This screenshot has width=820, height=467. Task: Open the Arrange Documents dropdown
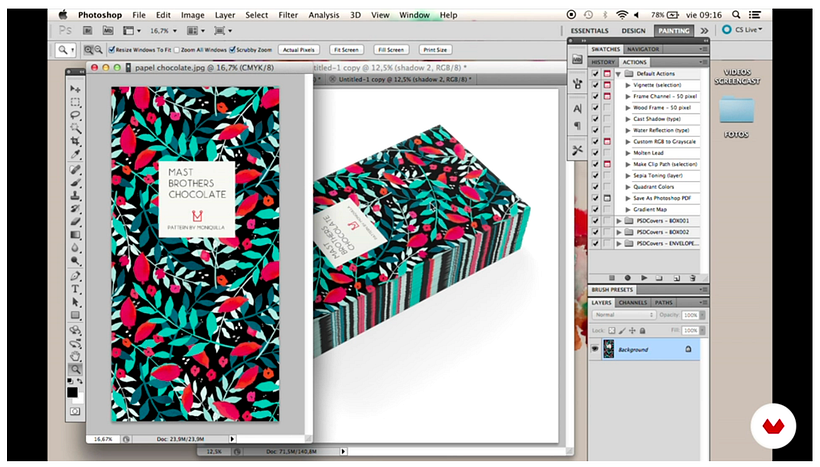tap(196, 31)
